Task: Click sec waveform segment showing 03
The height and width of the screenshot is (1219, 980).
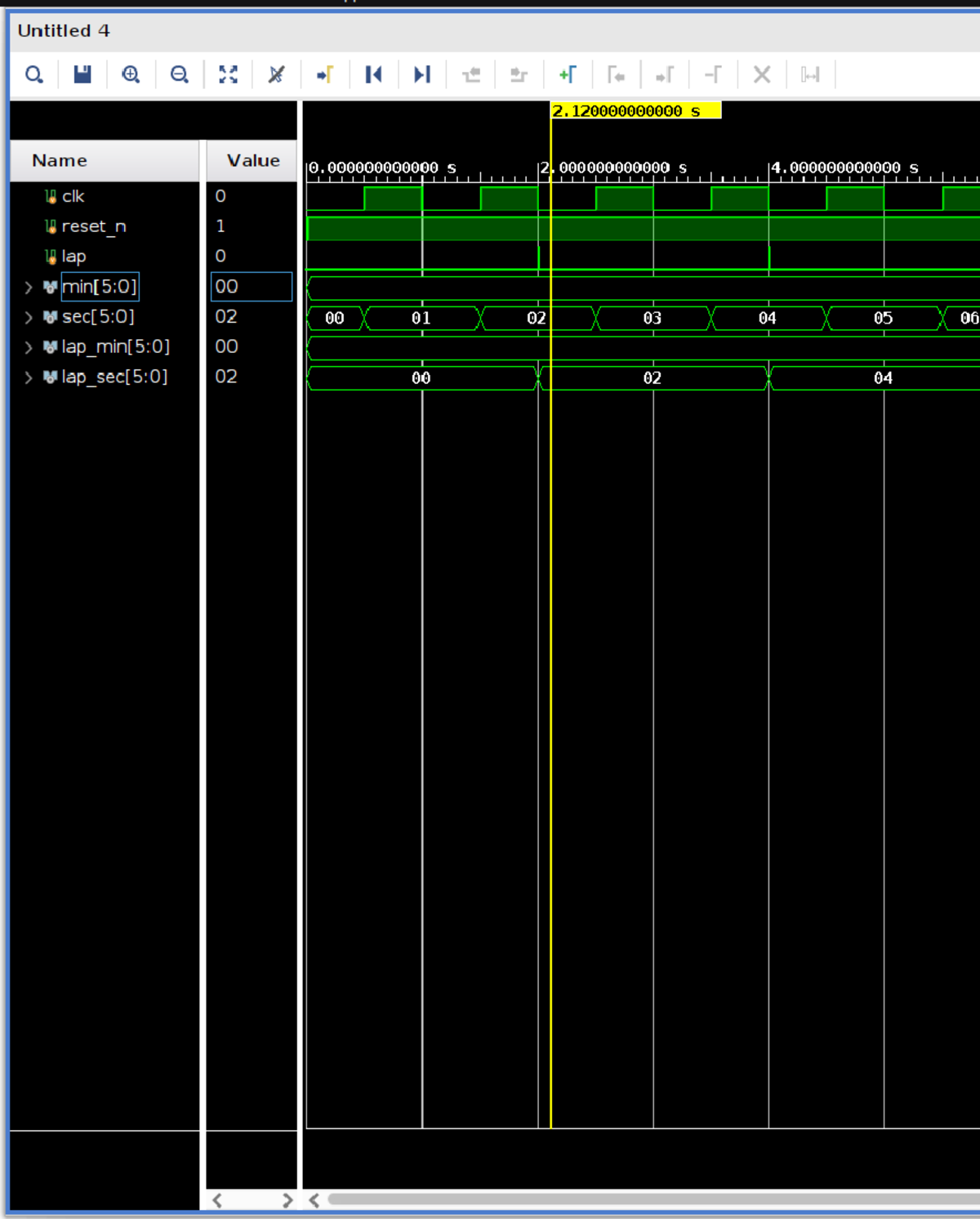Action: coord(653,318)
